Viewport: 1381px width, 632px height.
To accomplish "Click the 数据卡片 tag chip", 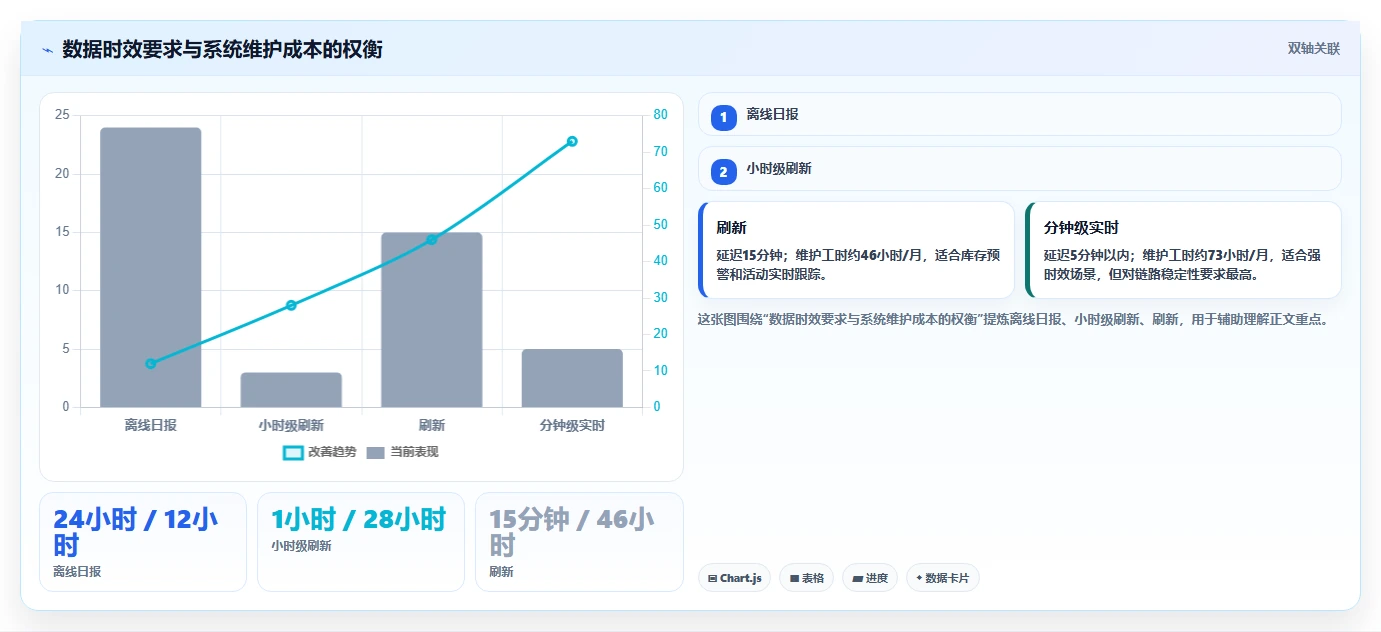I will pos(942,578).
